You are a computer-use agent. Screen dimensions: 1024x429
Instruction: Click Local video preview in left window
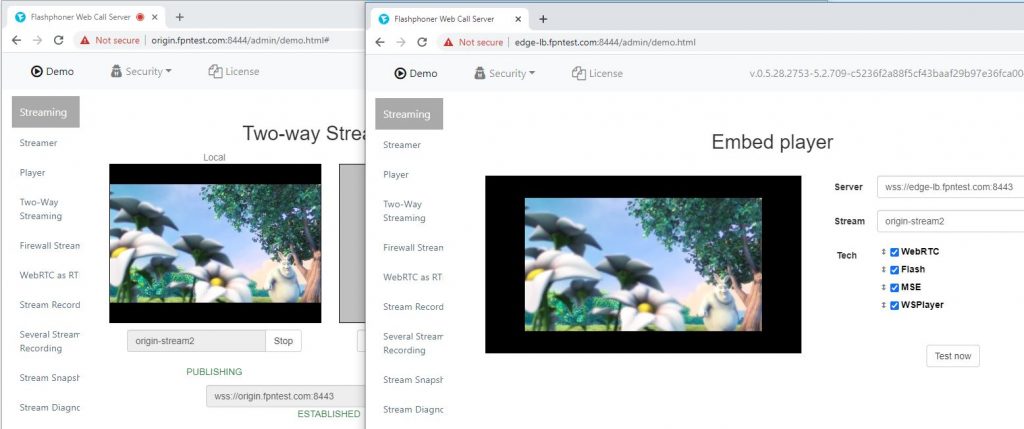215,243
